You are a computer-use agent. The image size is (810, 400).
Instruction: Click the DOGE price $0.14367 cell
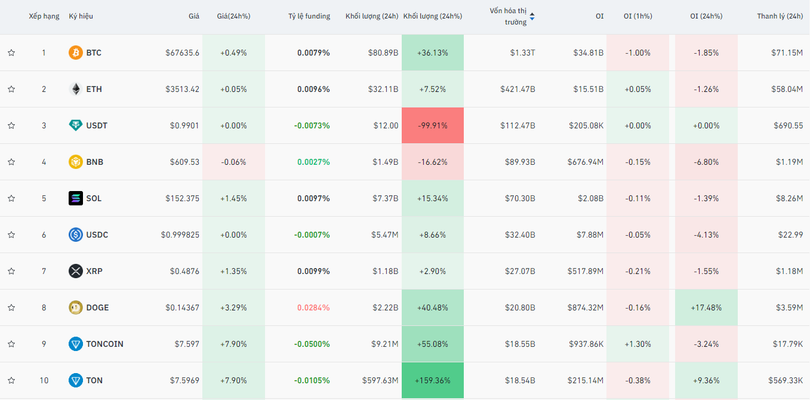[x=179, y=308]
